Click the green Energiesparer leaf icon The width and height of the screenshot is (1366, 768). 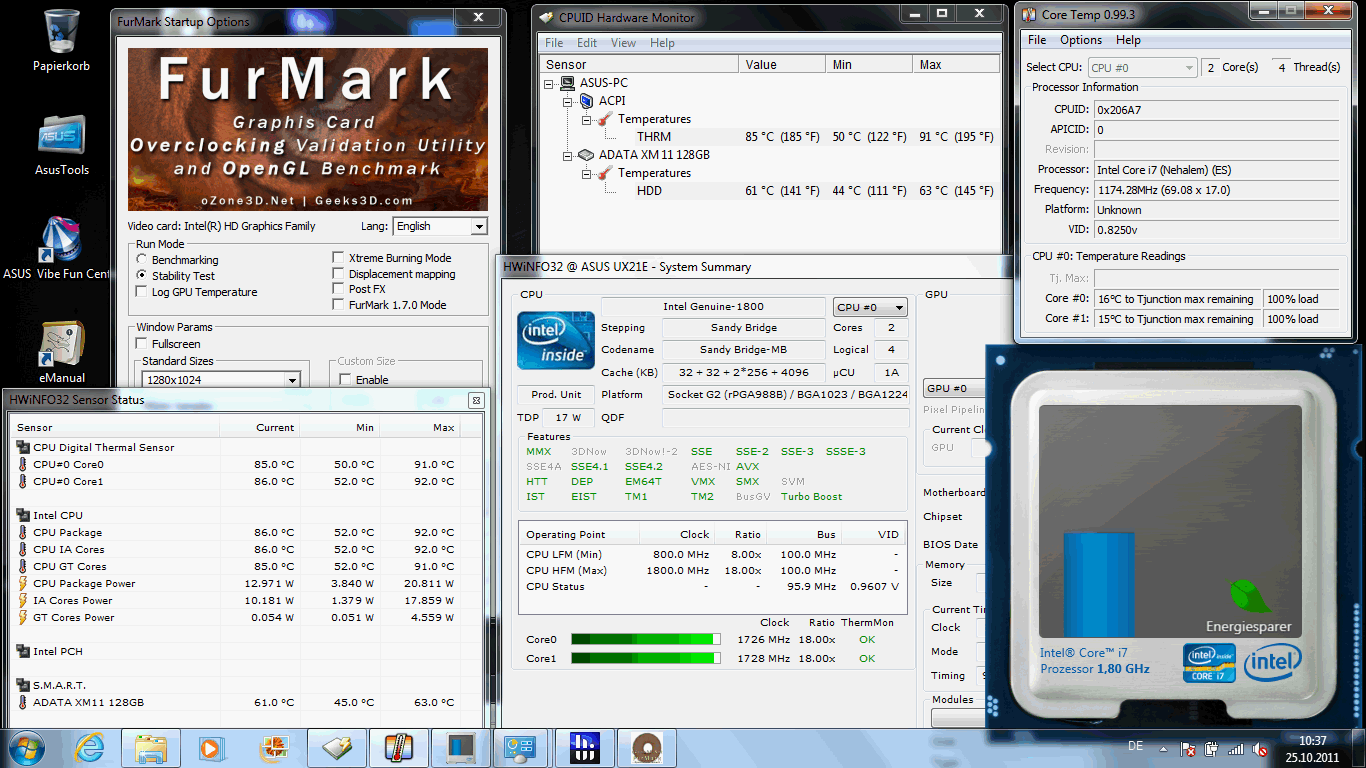1251,597
